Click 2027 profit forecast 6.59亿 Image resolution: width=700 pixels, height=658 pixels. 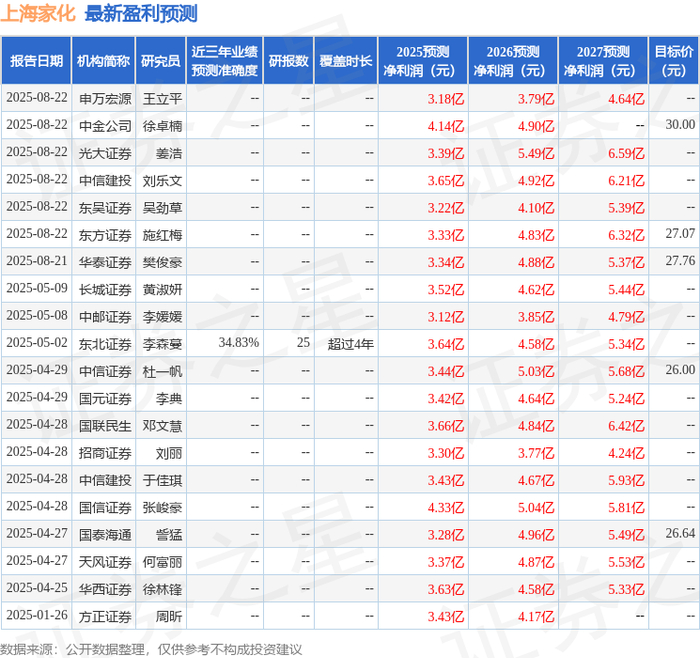tap(626, 153)
